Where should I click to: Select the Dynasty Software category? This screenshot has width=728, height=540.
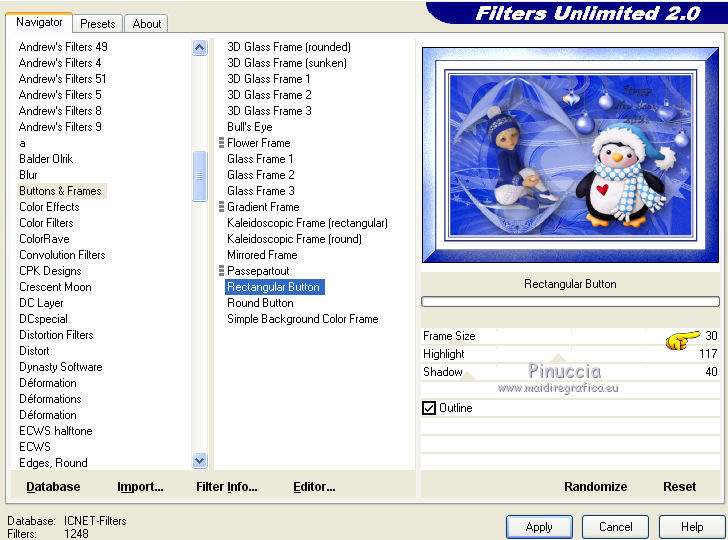(x=61, y=367)
